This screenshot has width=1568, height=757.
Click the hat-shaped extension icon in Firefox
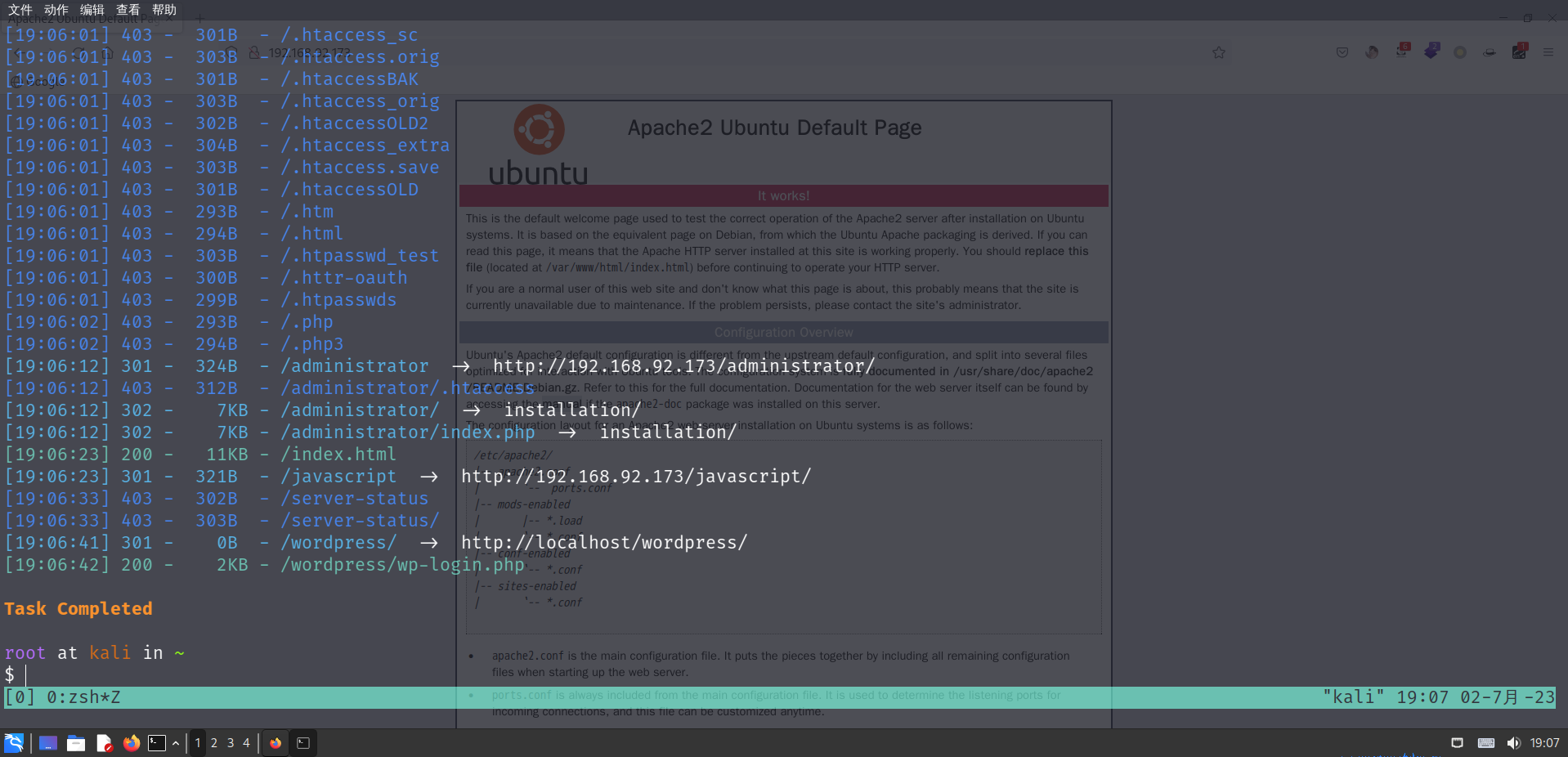point(1490,52)
